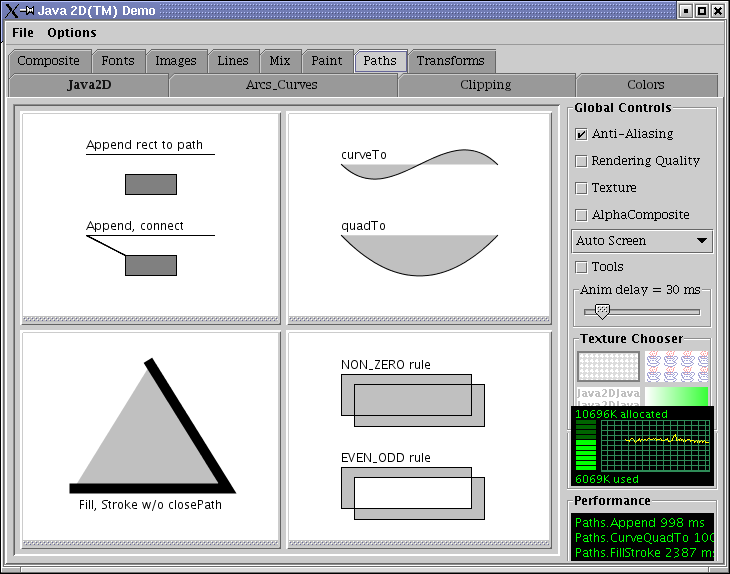Click the curveTo/quadTo curves demo panel

click(419, 213)
